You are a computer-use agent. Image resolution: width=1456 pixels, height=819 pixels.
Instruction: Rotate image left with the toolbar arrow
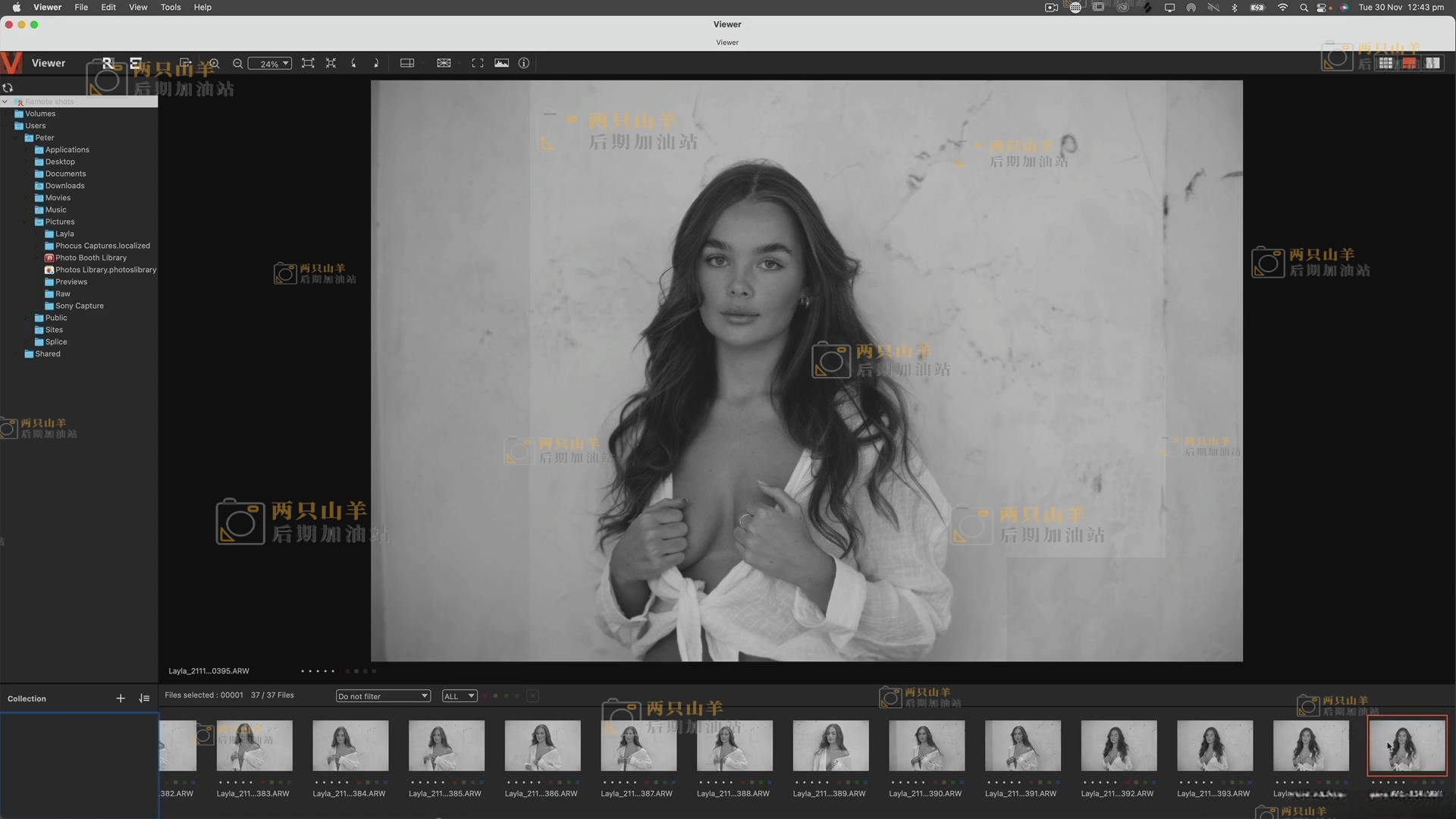353,64
